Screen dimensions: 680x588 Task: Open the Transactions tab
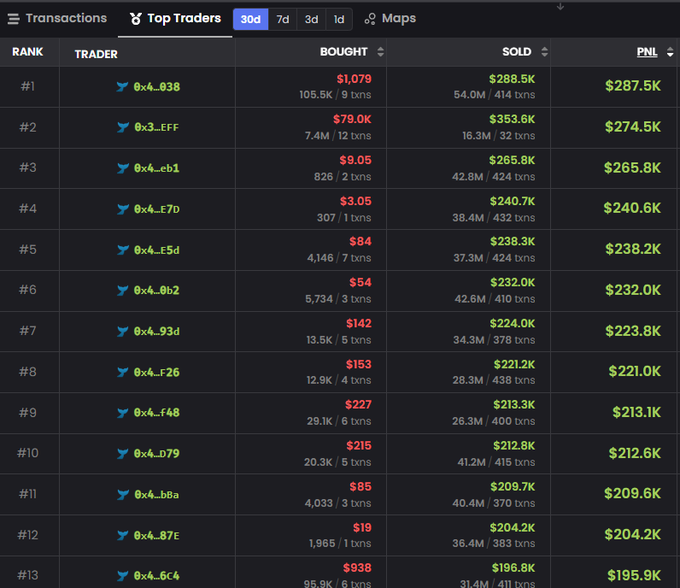pos(57,18)
